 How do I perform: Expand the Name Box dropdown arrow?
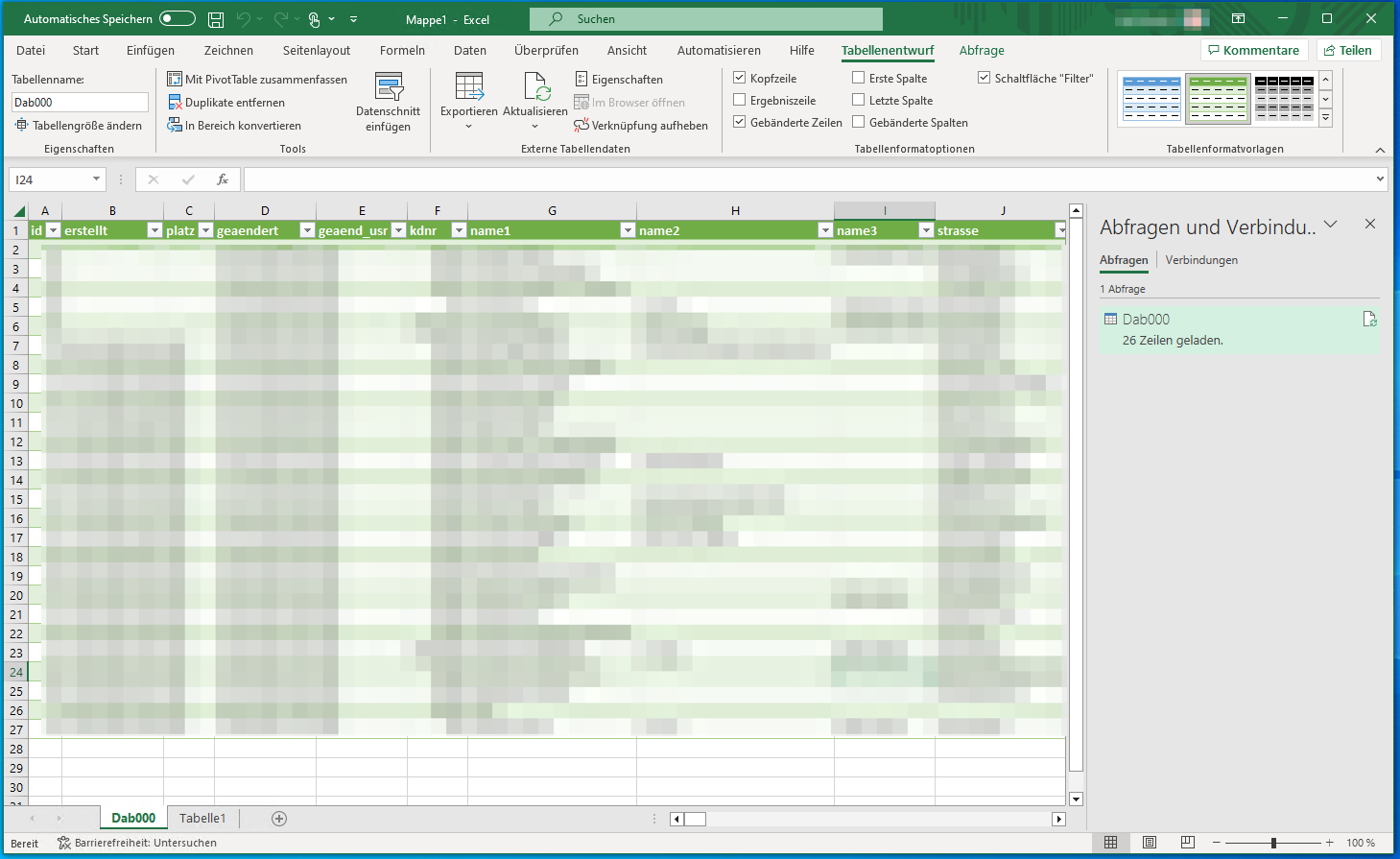click(96, 179)
